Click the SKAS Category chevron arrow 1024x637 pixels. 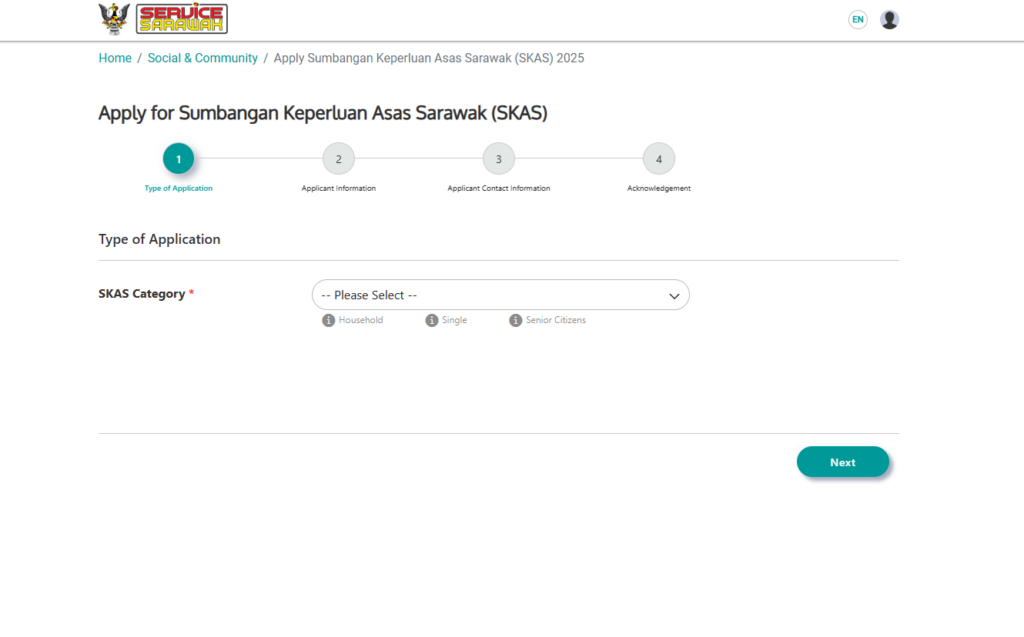(674, 296)
